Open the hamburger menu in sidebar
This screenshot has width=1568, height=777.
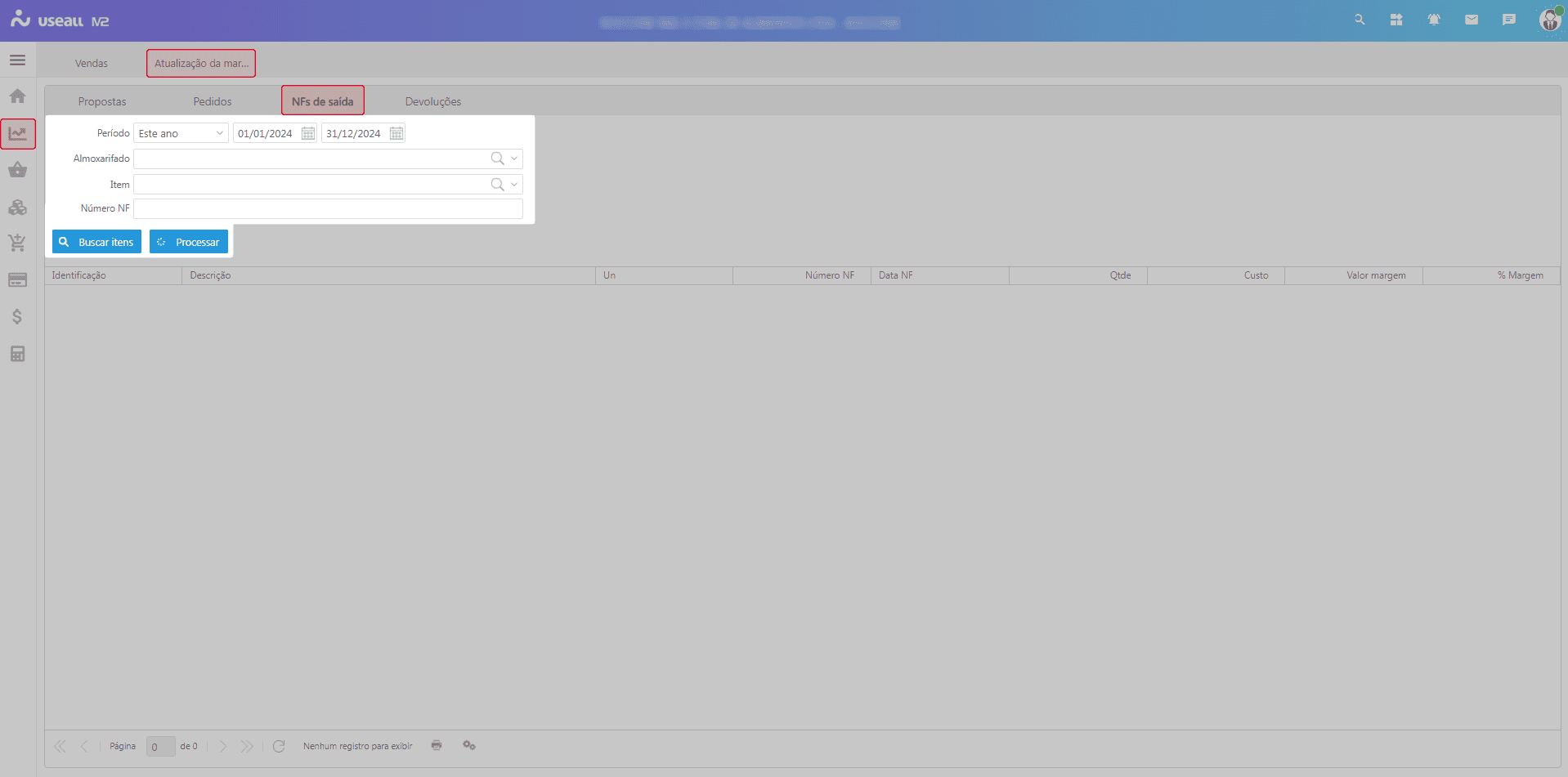(17, 60)
